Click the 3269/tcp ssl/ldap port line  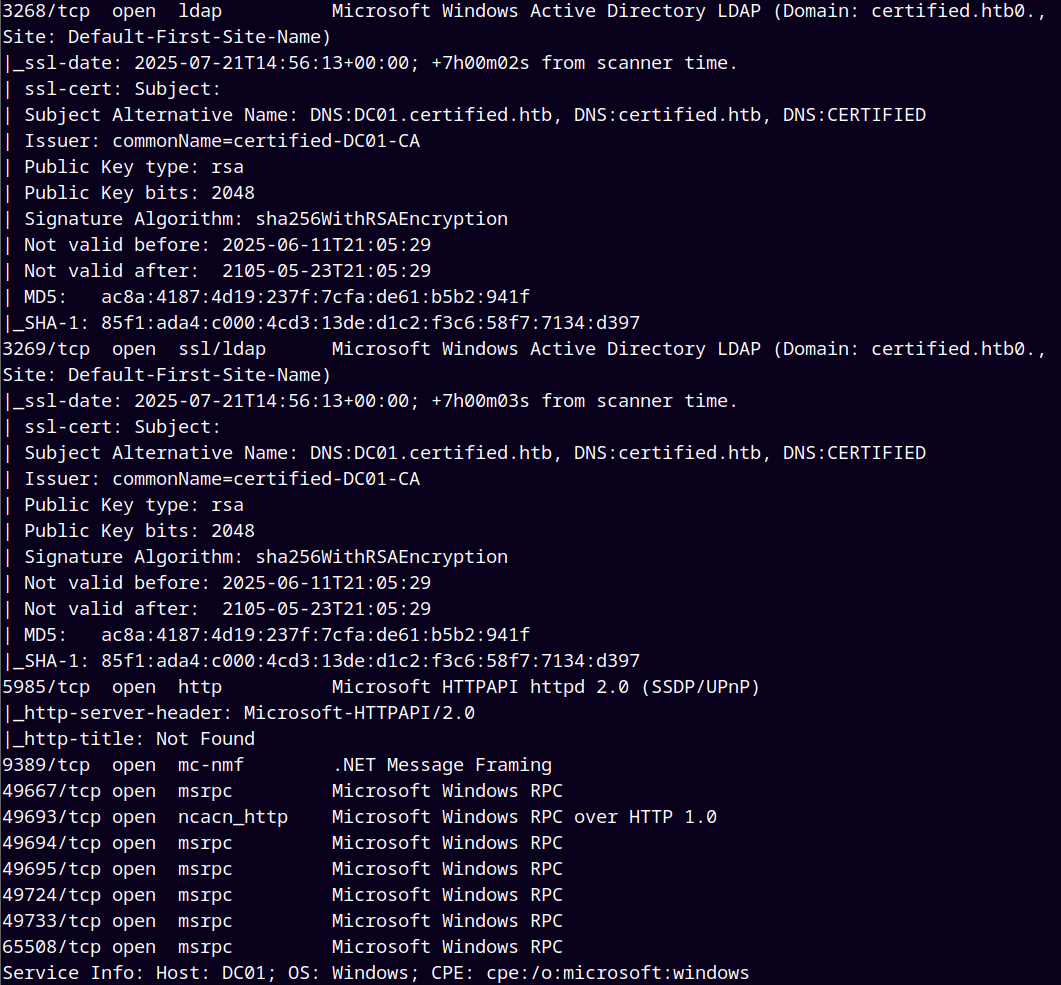pos(524,349)
